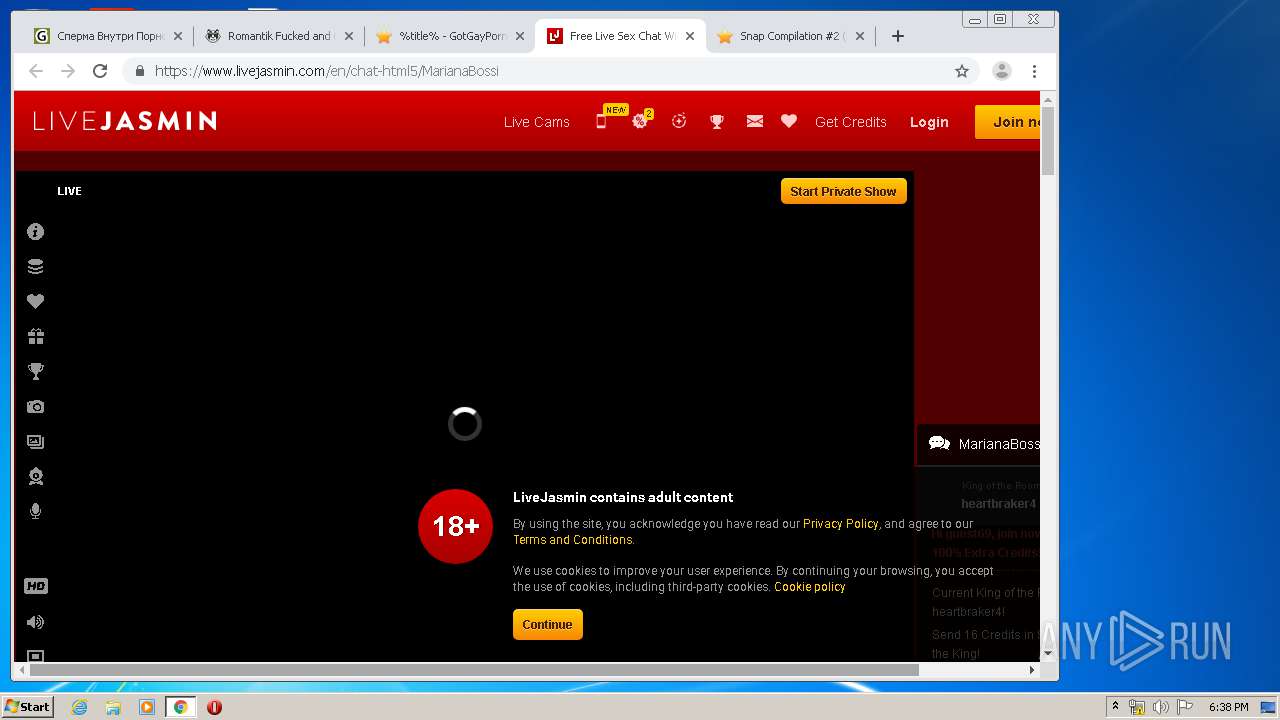Bookmark this page with star icon
The height and width of the screenshot is (720, 1280).
(962, 71)
